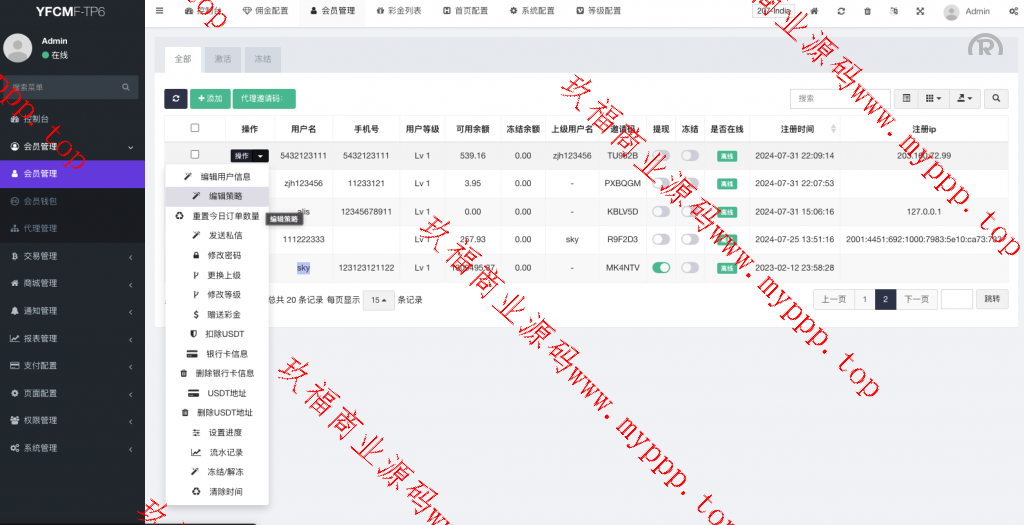The image size is (1024, 525).
Task: Switch to the 冻结 tab
Action: click(262, 59)
